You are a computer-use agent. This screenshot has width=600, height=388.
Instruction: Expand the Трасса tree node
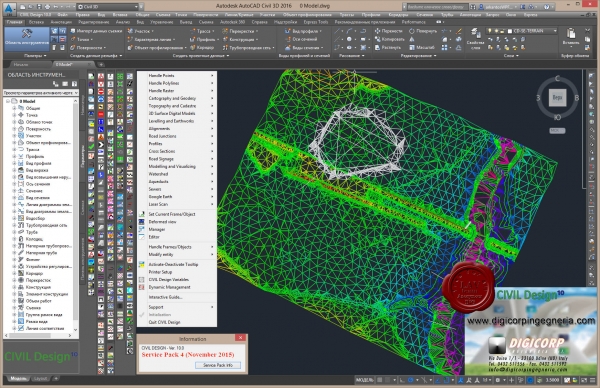[x=14, y=149]
